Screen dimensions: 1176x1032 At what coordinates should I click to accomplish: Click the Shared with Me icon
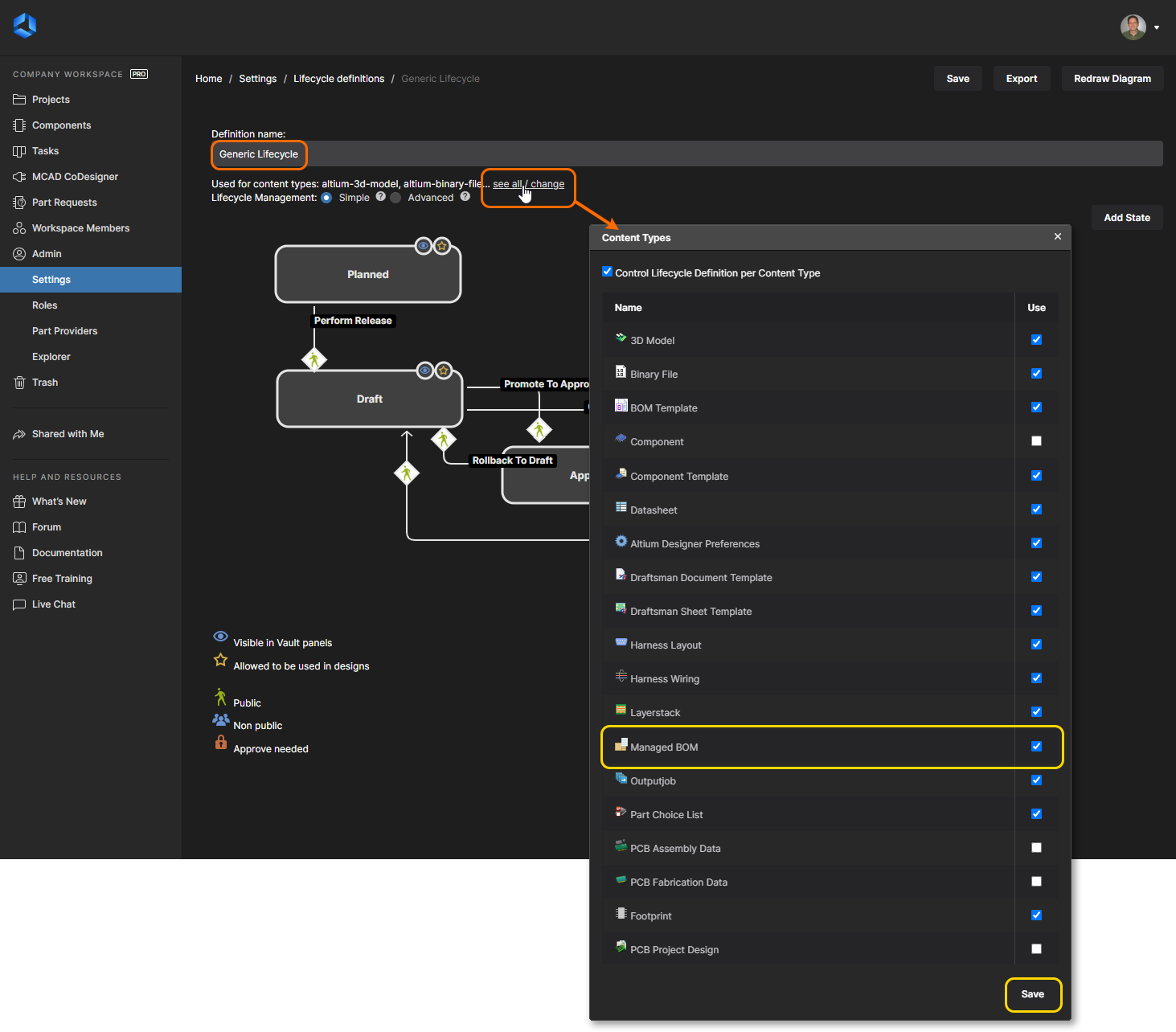(19, 434)
